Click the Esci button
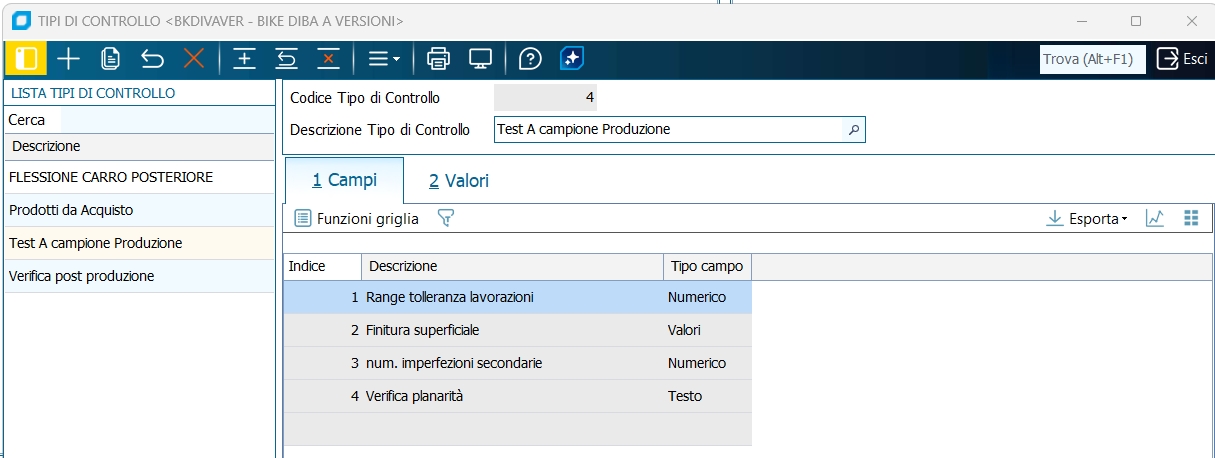The height and width of the screenshot is (458, 1215). click(1182, 59)
